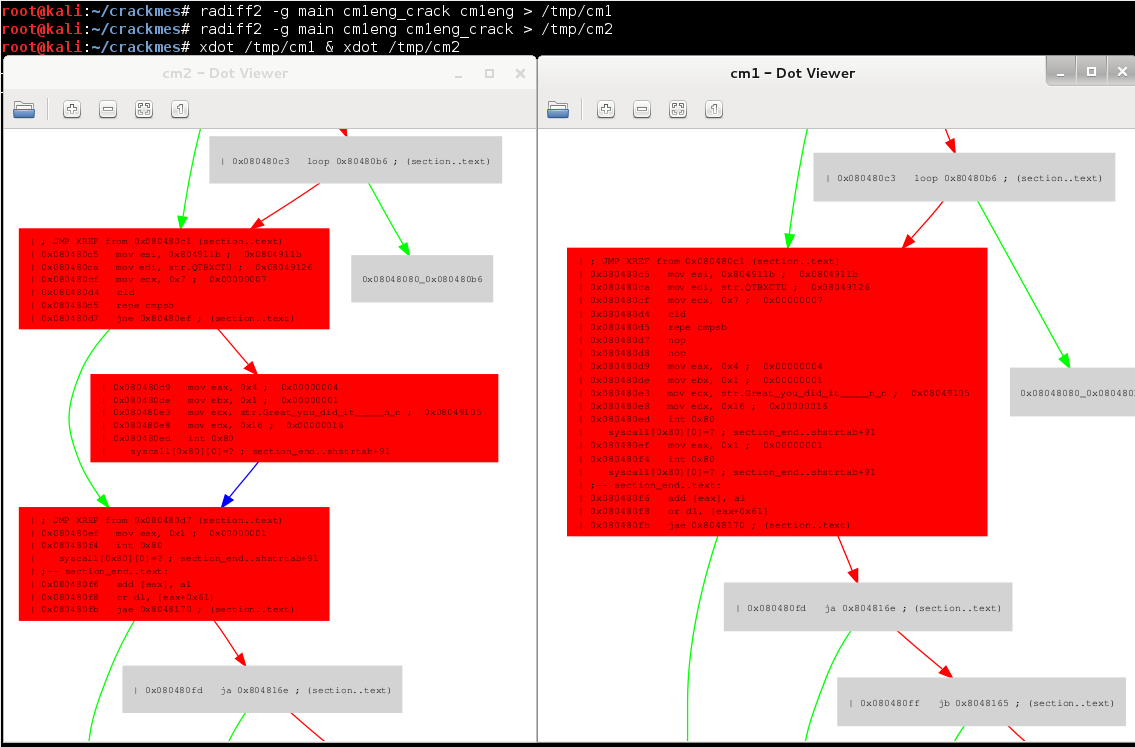Click blue edge arrow in cm2 graph
This screenshot has width=1135, height=747.
coord(240,484)
